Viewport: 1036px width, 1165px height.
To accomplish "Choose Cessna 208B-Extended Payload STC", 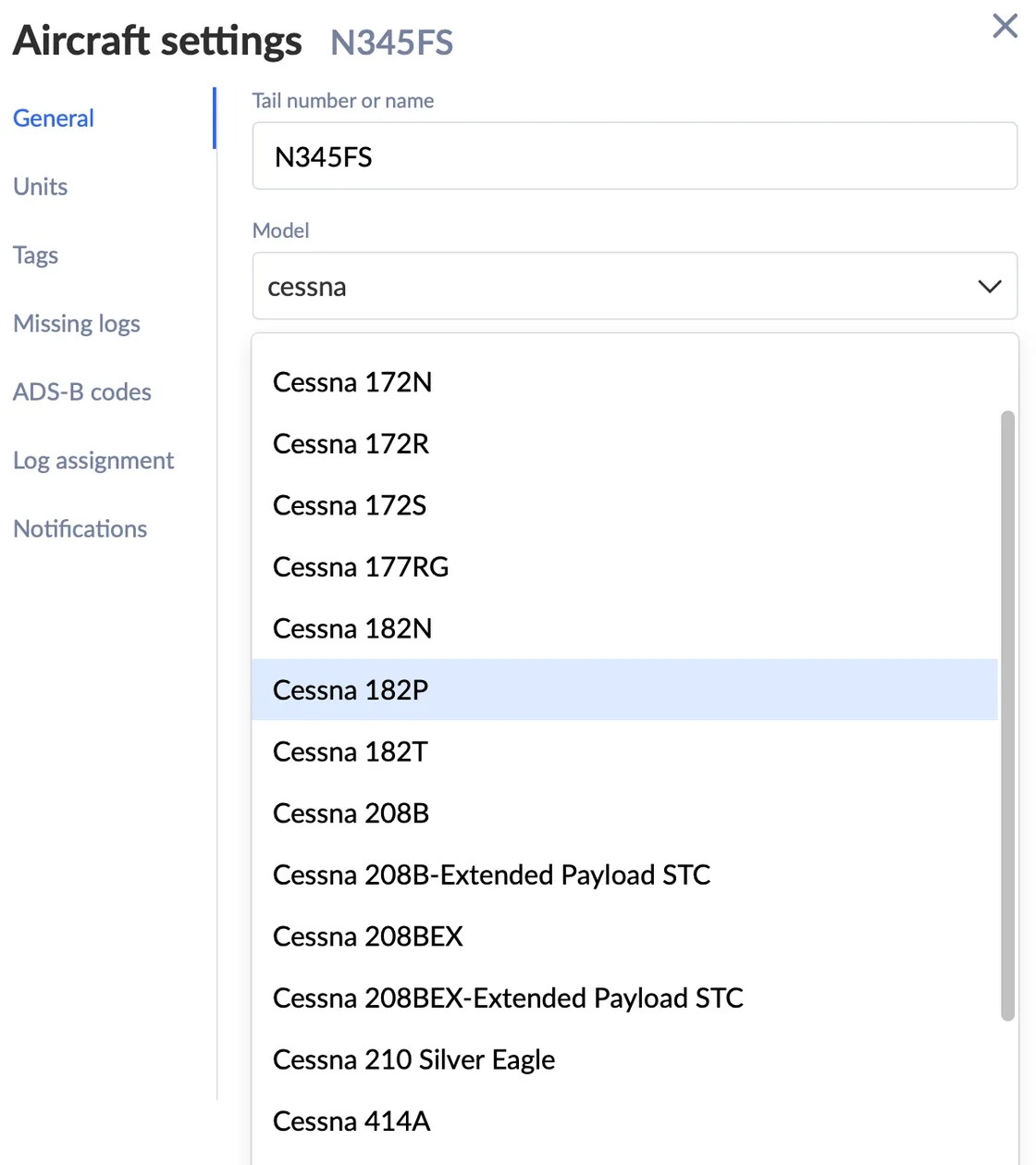I will tap(624, 874).
